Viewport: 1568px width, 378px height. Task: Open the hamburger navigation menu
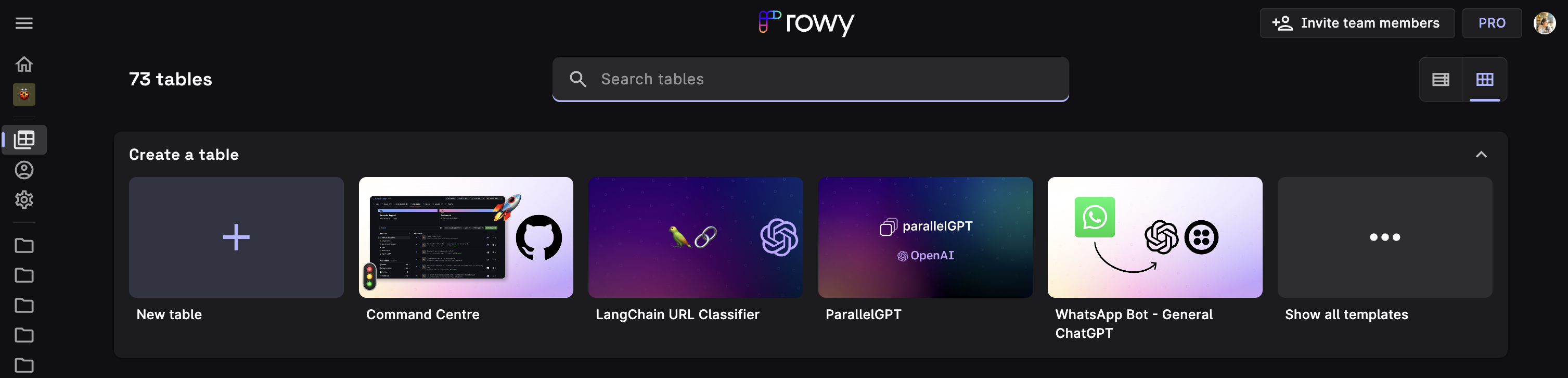coord(24,23)
